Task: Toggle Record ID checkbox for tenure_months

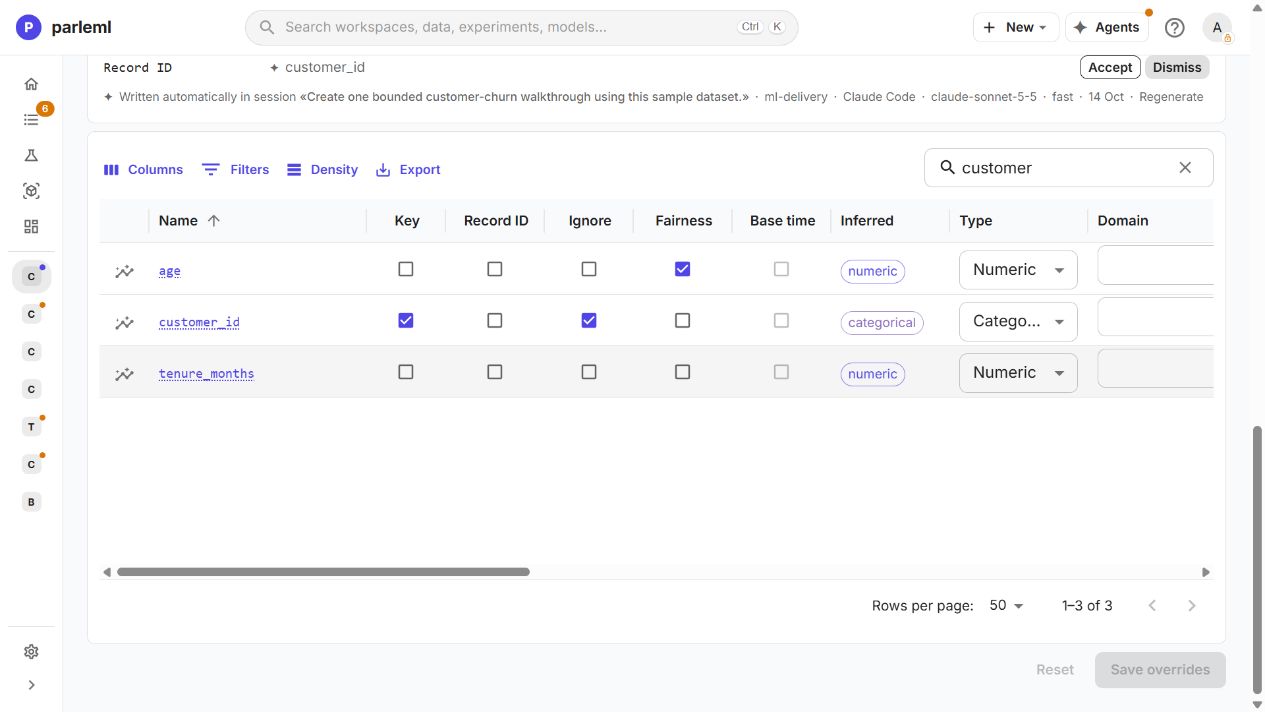Action: pyautogui.click(x=494, y=371)
